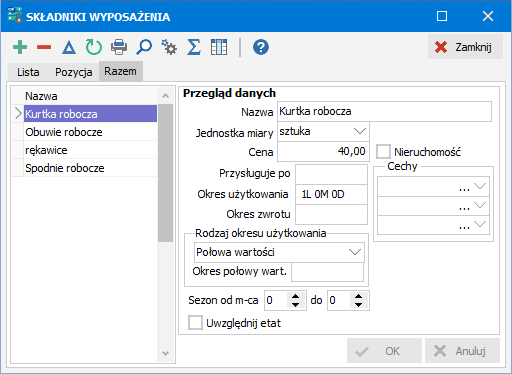
Task: Open the gears settings icon
Action: [x=169, y=47]
